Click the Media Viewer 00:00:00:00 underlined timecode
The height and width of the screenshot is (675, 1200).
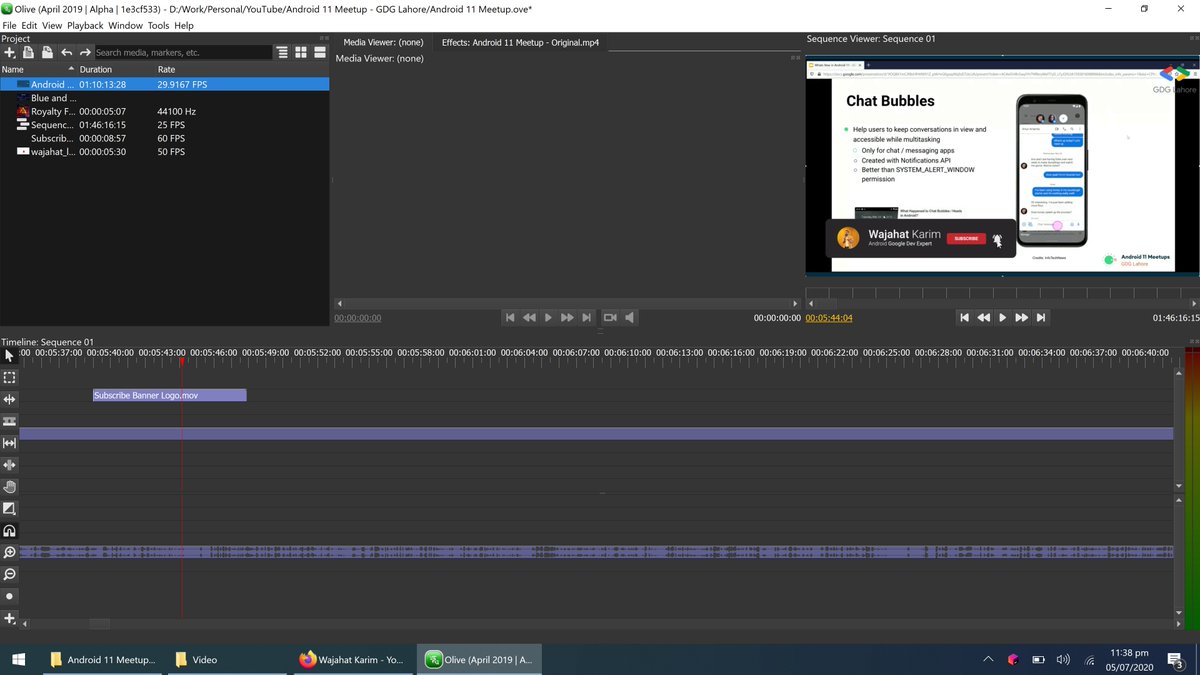point(358,318)
